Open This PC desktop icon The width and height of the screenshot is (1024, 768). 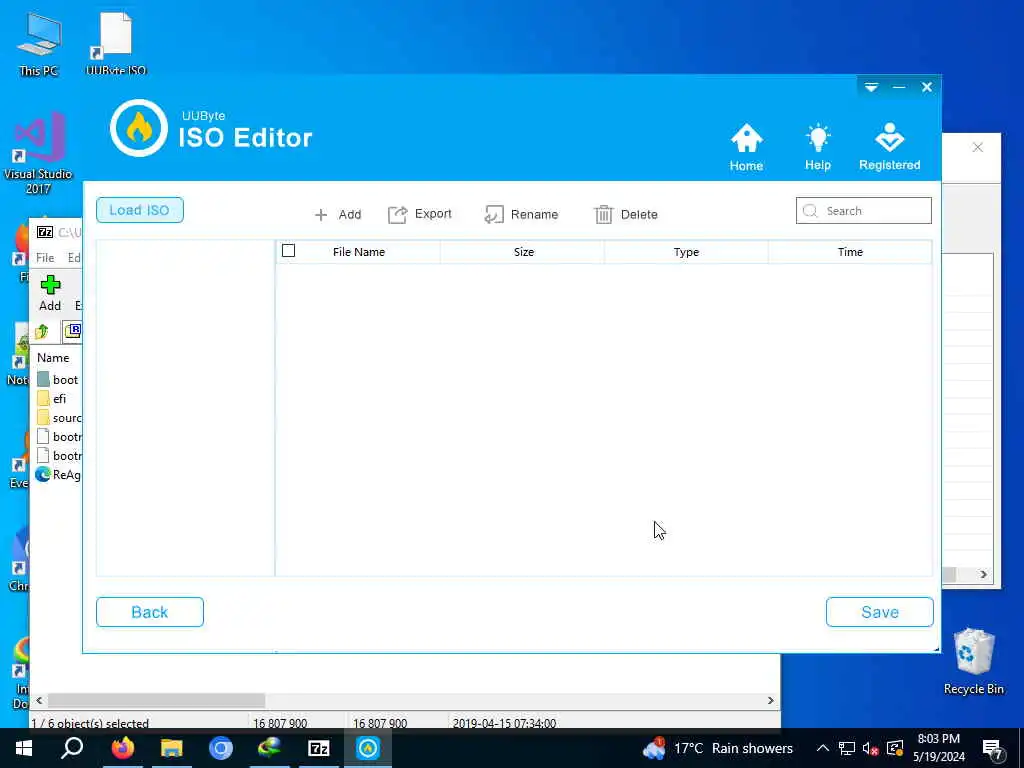tap(39, 46)
